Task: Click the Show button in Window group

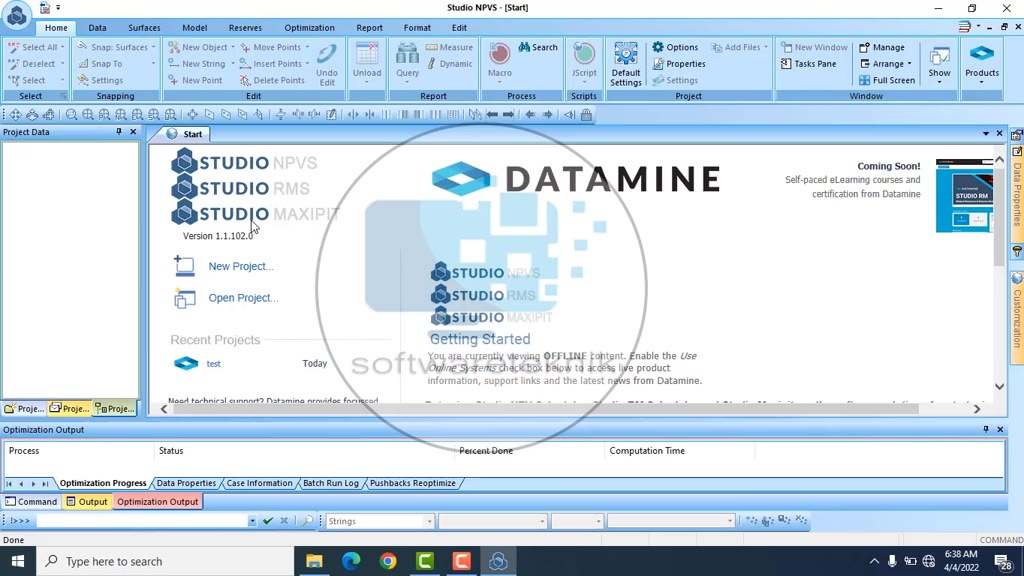Action: point(939,62)
